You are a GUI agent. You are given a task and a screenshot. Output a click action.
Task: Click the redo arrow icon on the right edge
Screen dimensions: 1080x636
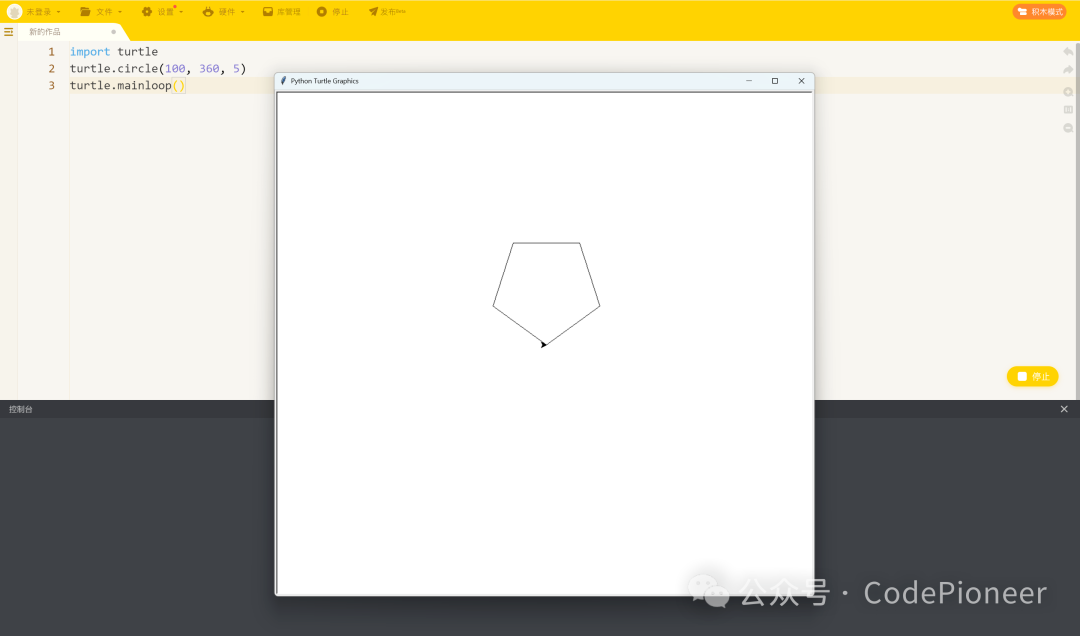1068,69
